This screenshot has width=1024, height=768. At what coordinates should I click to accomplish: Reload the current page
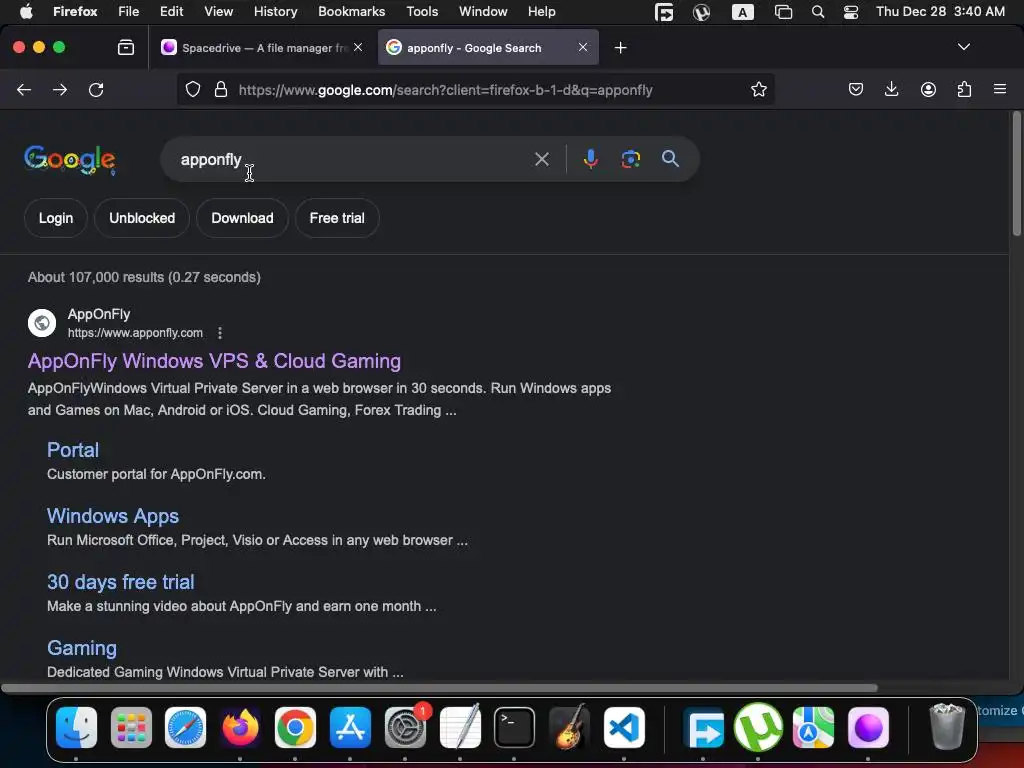(x=96, y=89)
